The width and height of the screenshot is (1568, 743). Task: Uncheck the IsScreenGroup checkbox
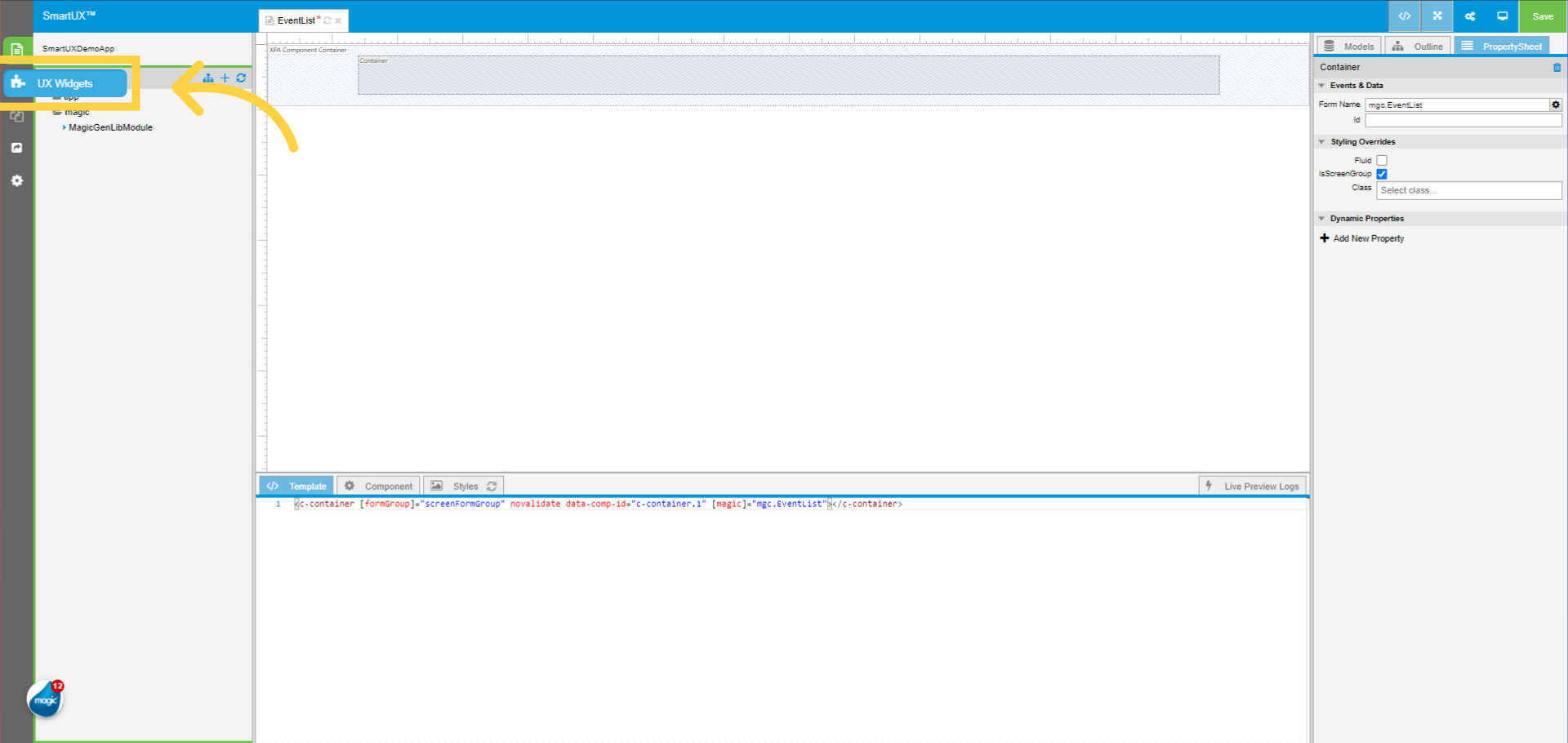coord(1381,174)
